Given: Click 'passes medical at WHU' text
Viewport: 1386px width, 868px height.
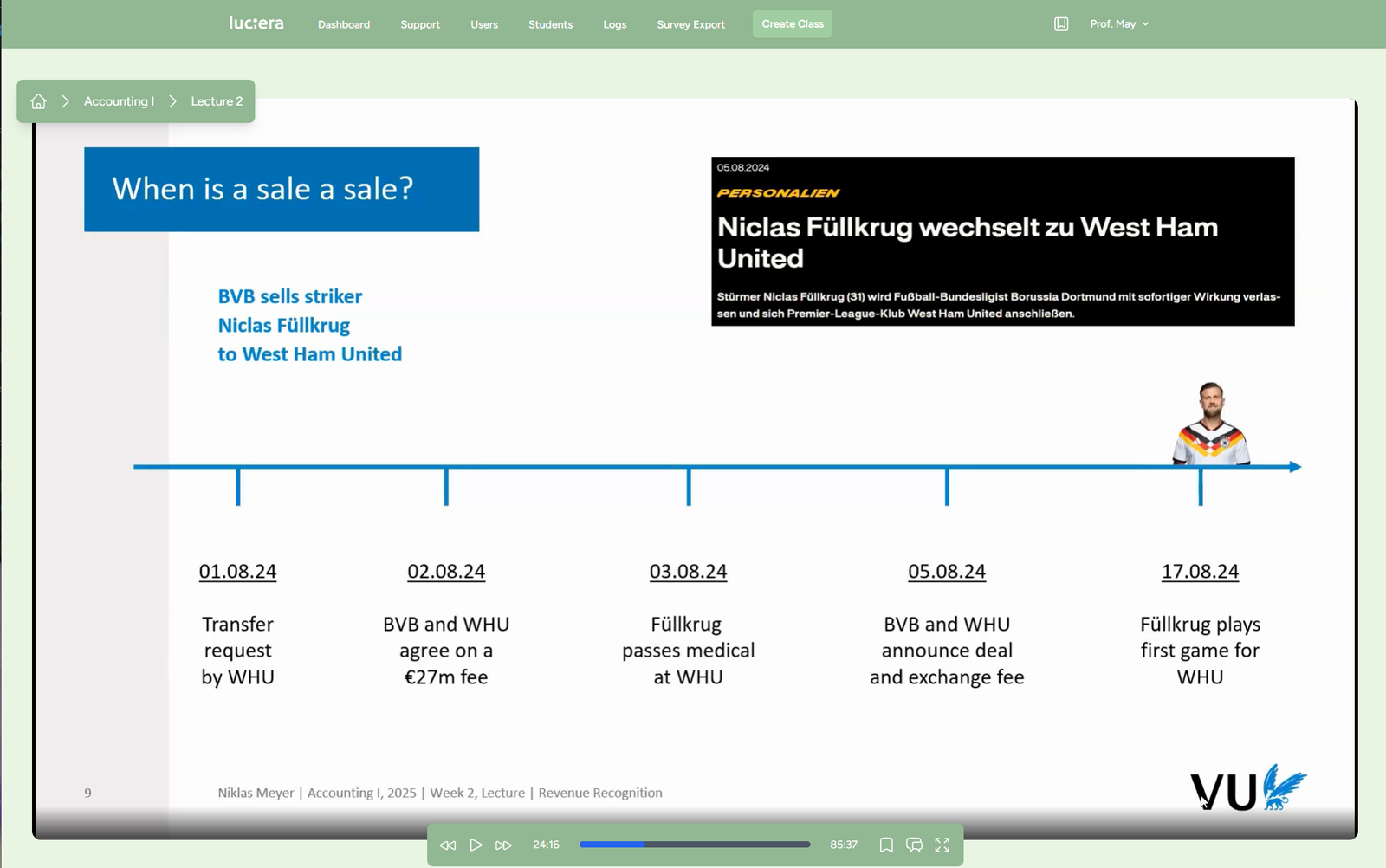Looking at the screenshot, I should tap(689, 664).
